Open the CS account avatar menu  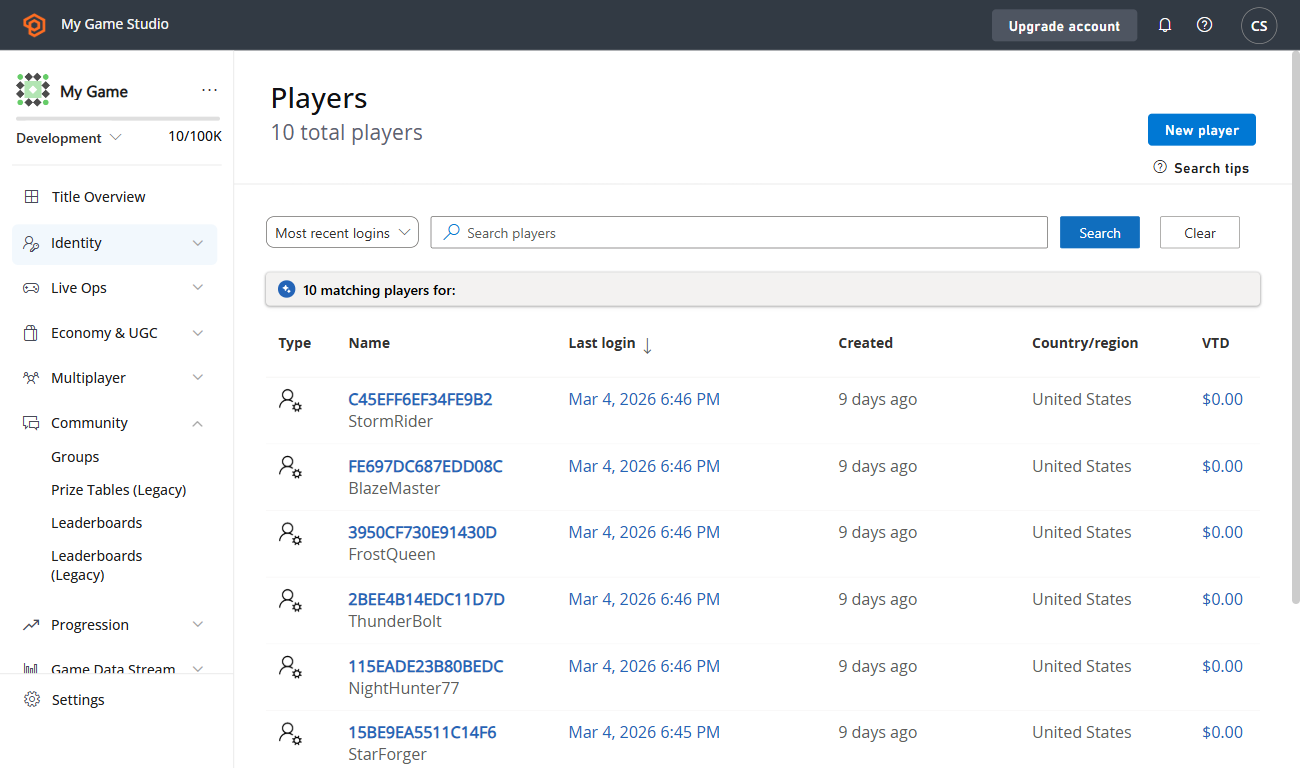(x=1259, y=26)
